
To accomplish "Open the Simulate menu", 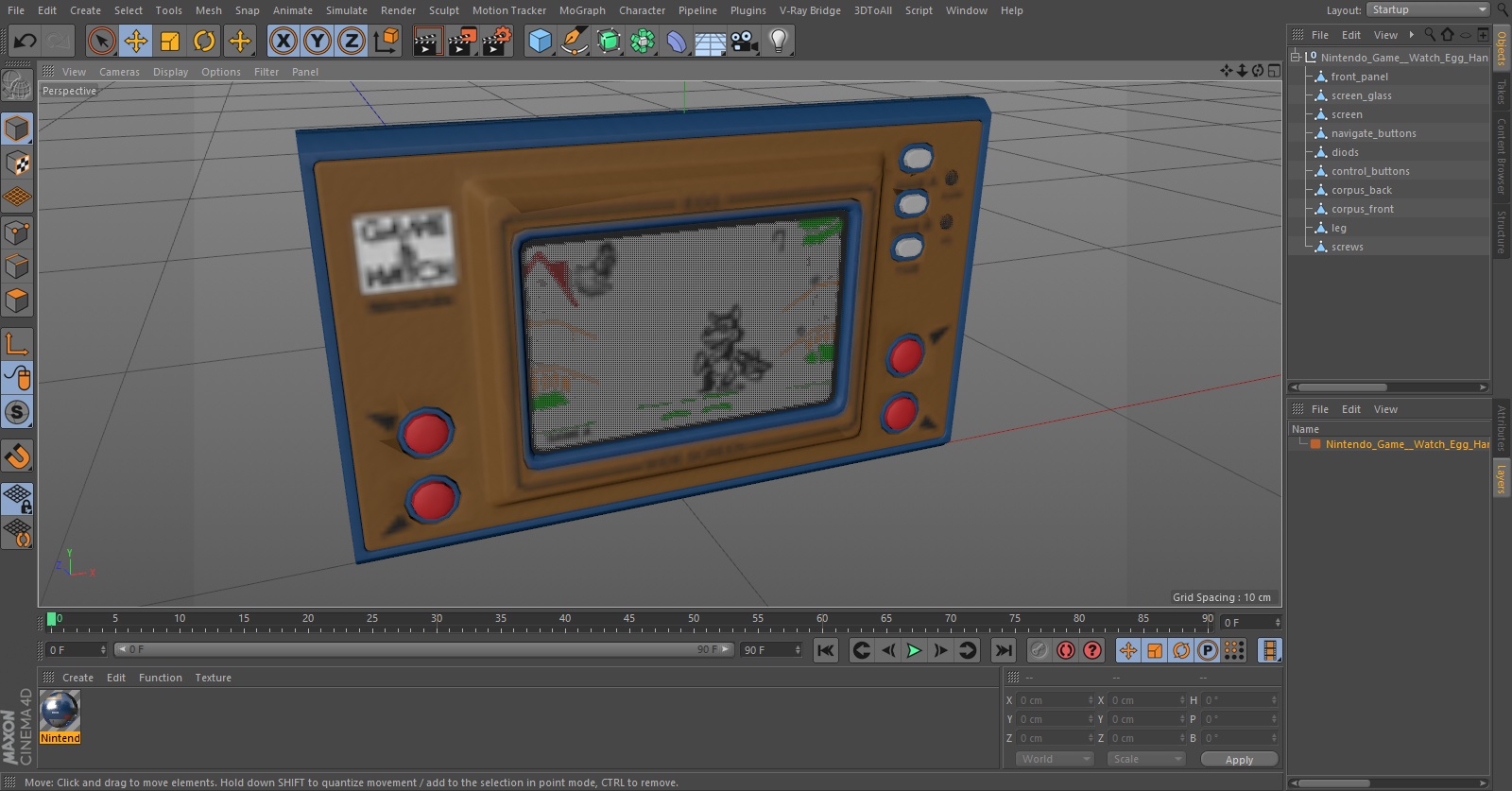I will point(347,10).
